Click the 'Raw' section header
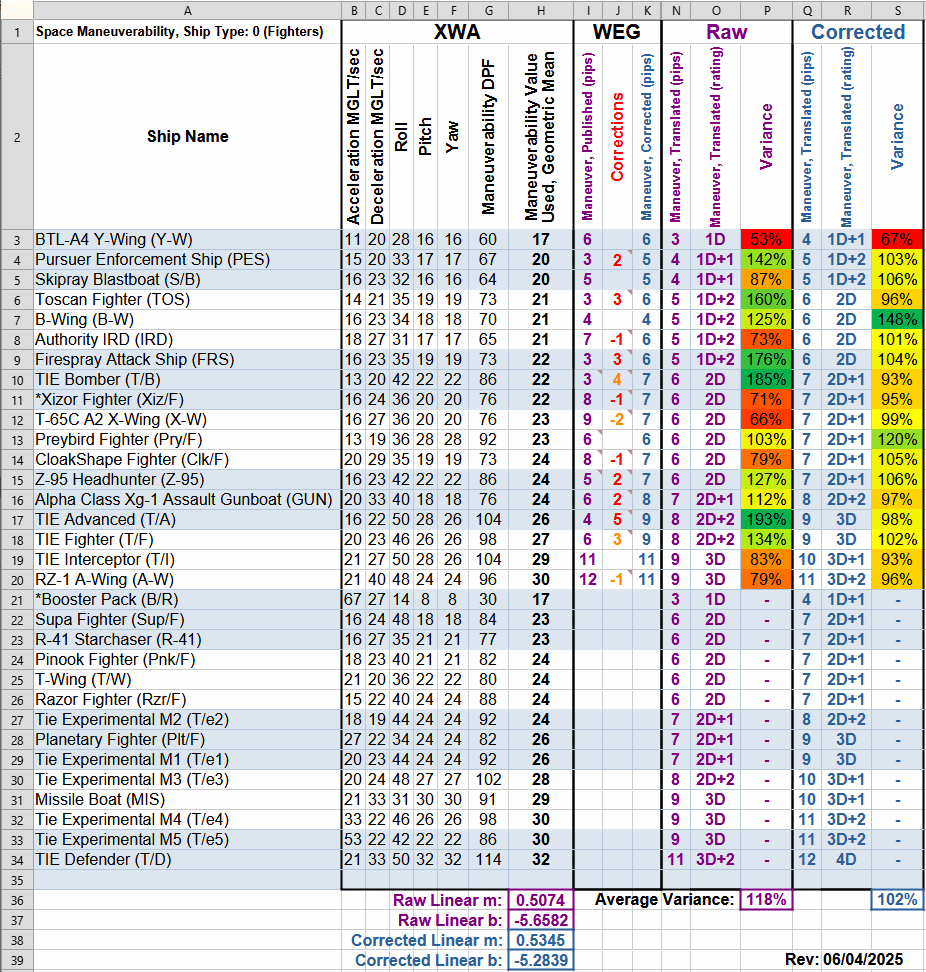Viewport: 926px width, 972px height. (726, 32)
